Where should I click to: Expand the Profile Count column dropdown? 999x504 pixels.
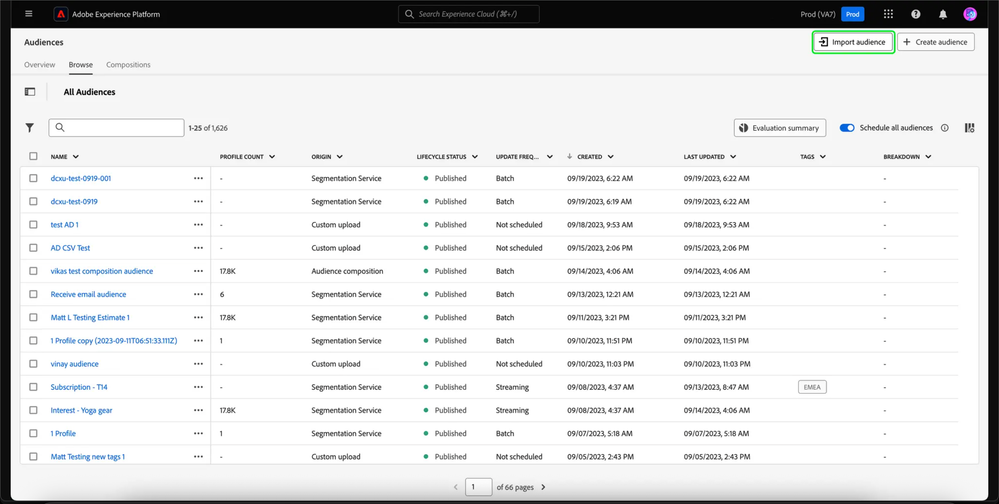272,157
